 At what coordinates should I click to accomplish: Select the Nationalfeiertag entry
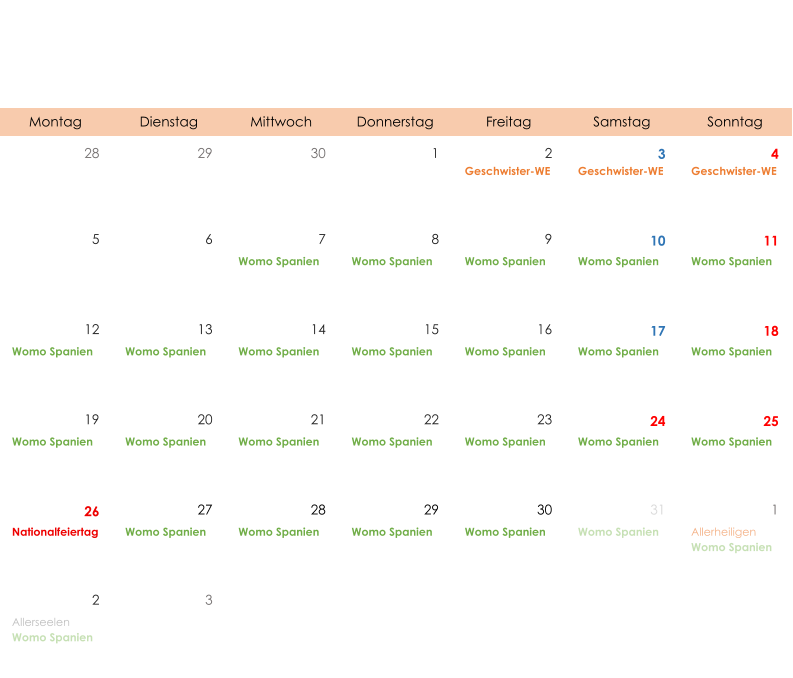click(55, 532)
